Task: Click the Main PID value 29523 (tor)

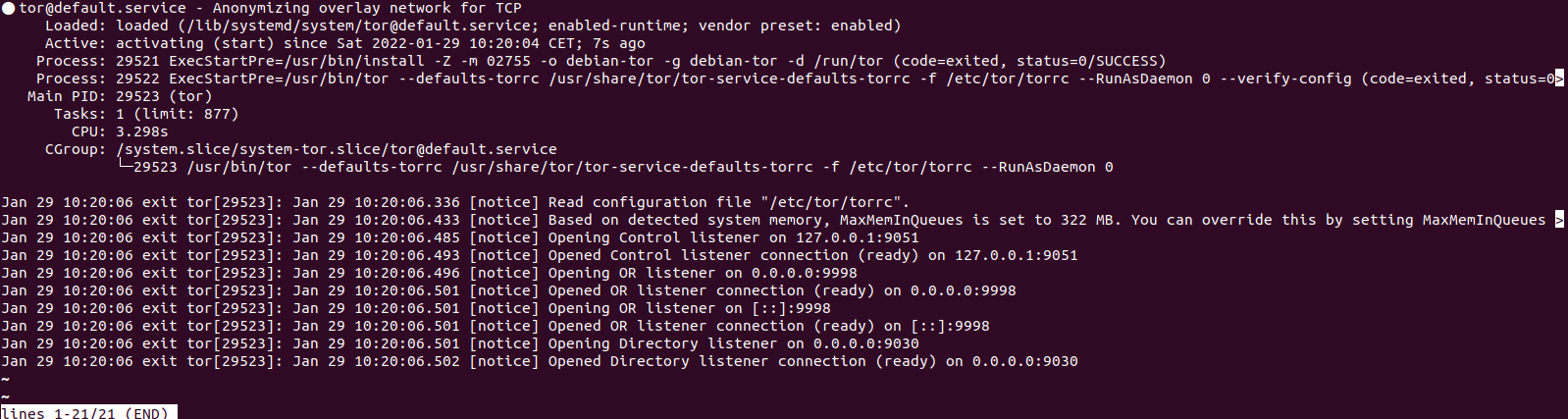Action: point(164,96)
